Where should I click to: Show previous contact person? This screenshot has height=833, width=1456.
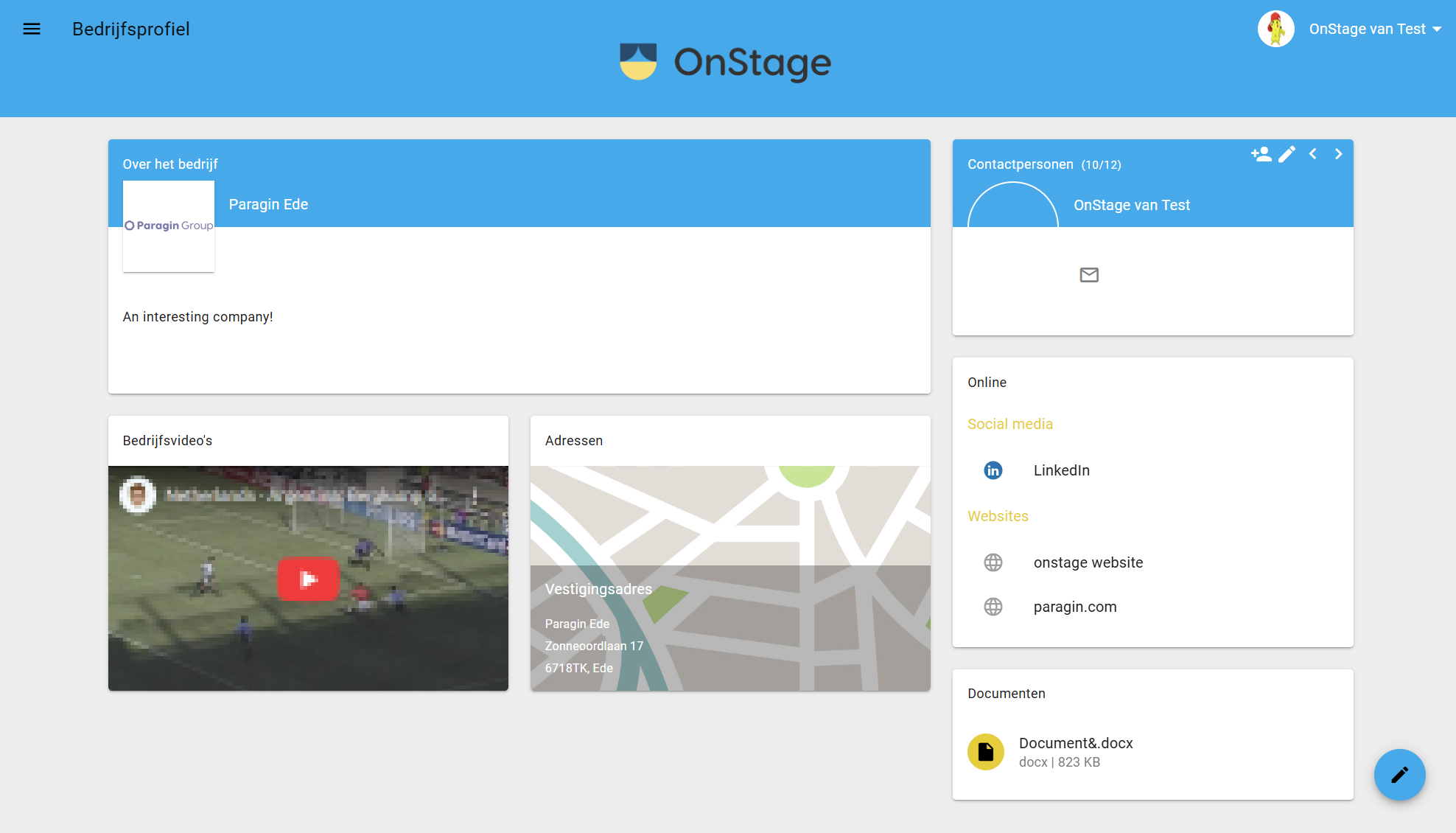pyautogui.click(x=1312, y=154)
